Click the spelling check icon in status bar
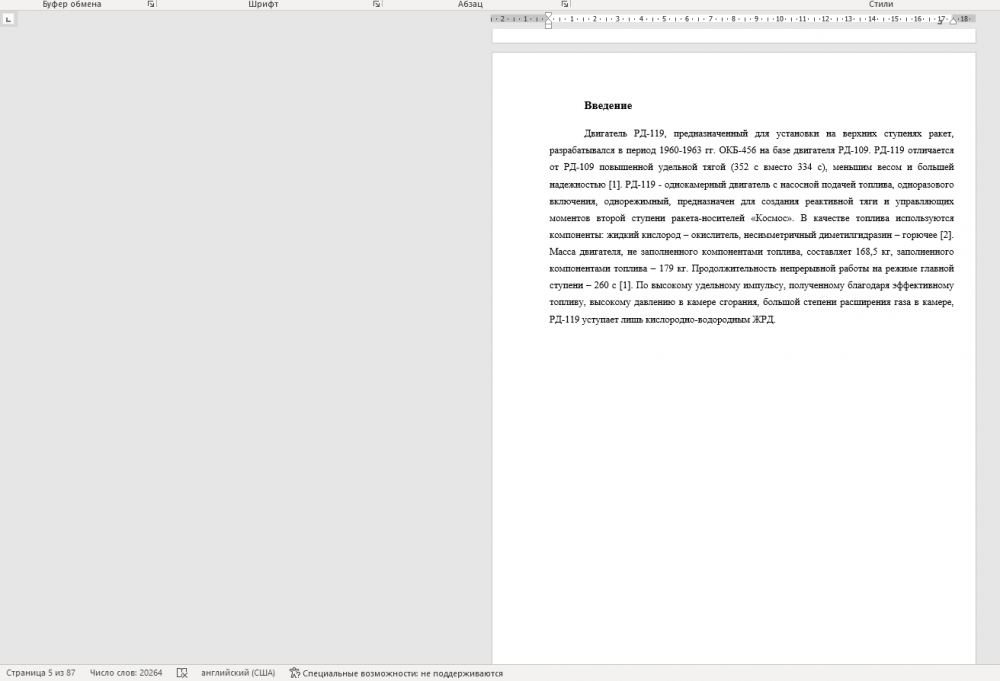1000x681 pixels. coord(182,673)
